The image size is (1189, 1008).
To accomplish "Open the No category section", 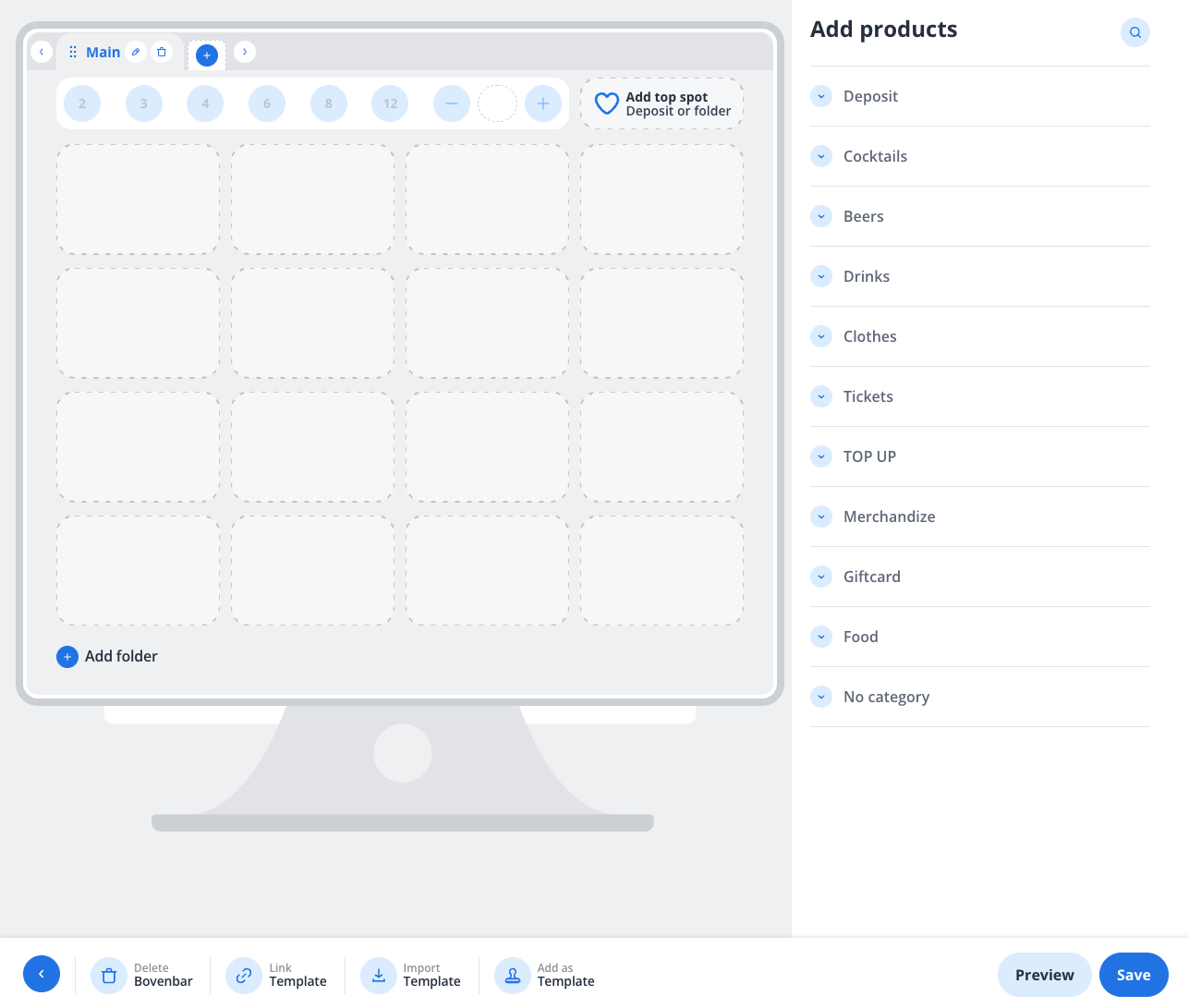I will click(821, 697).
